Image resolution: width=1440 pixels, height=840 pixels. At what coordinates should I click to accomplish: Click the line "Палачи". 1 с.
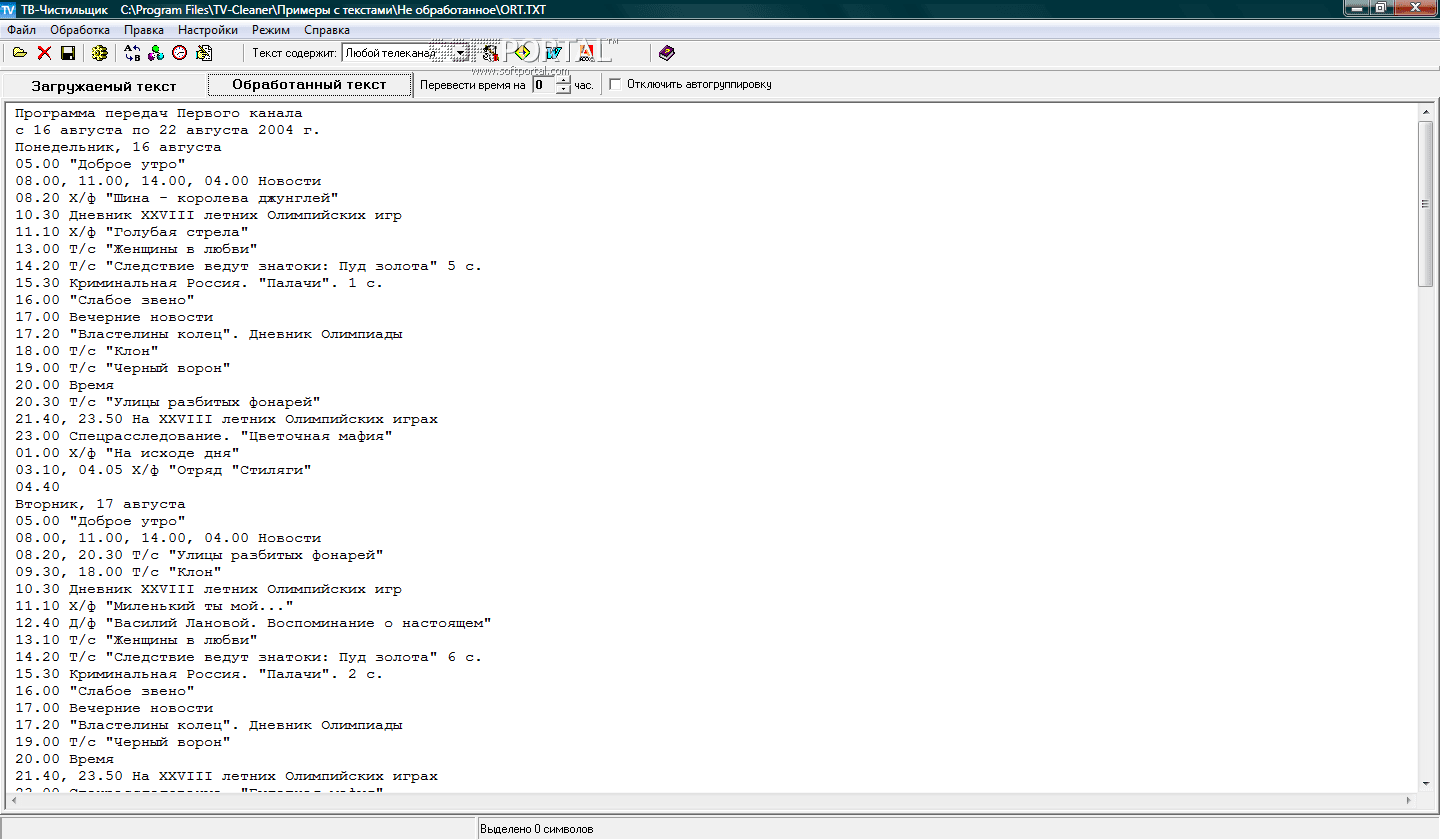(x=199, y=283)
